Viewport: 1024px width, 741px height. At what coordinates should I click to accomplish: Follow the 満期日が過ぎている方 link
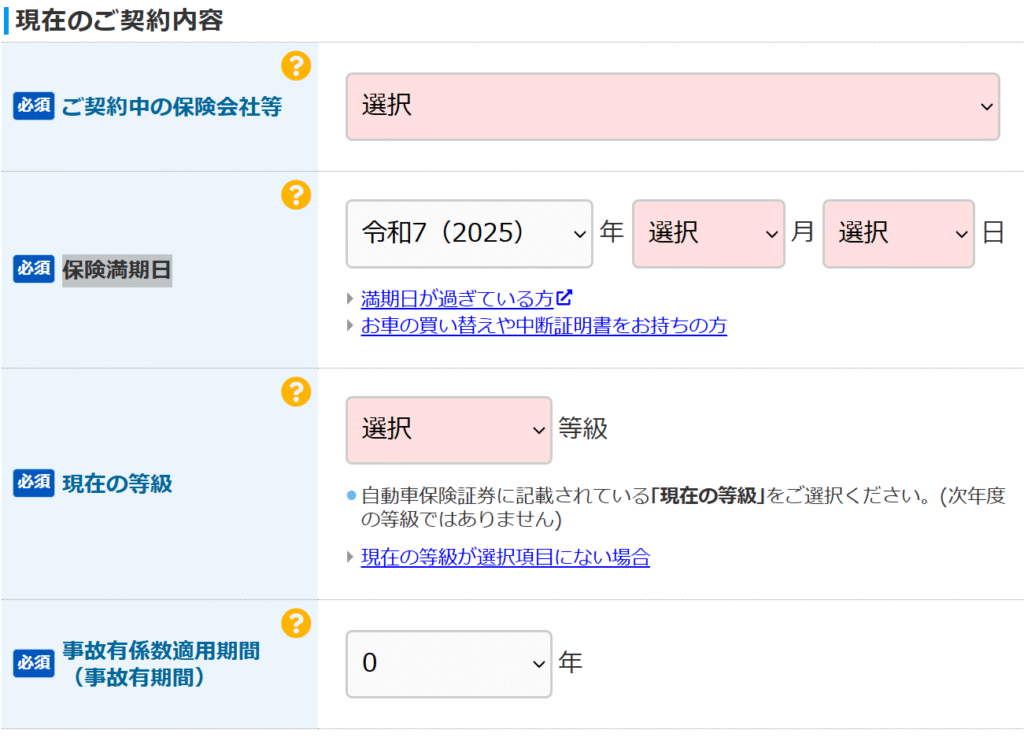tap(457, 298)
